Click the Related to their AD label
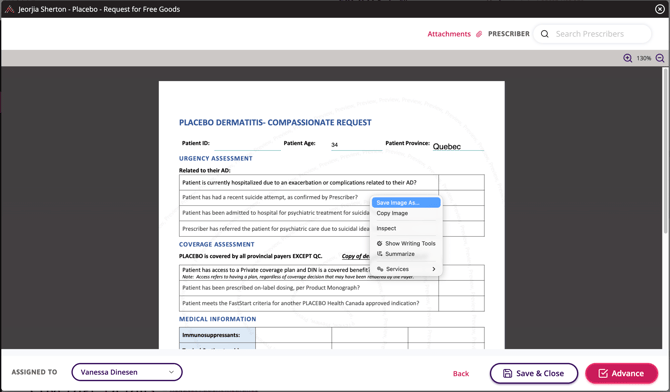 (205, 170)
